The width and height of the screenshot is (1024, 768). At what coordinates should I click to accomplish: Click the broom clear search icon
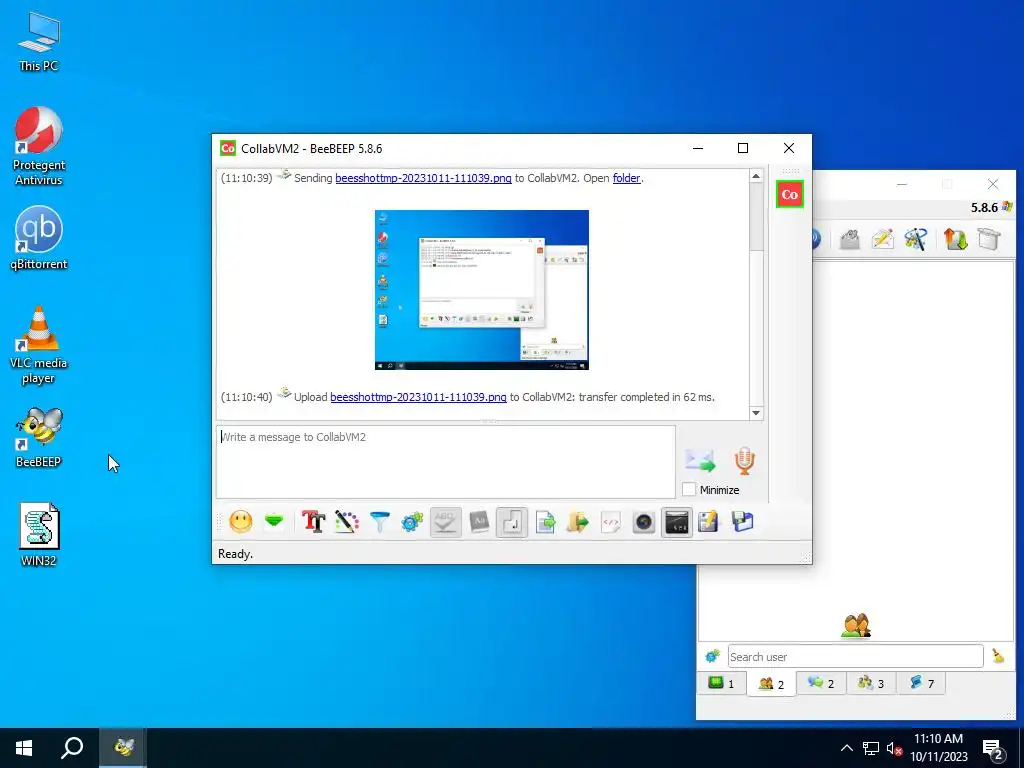pos(998,656)
